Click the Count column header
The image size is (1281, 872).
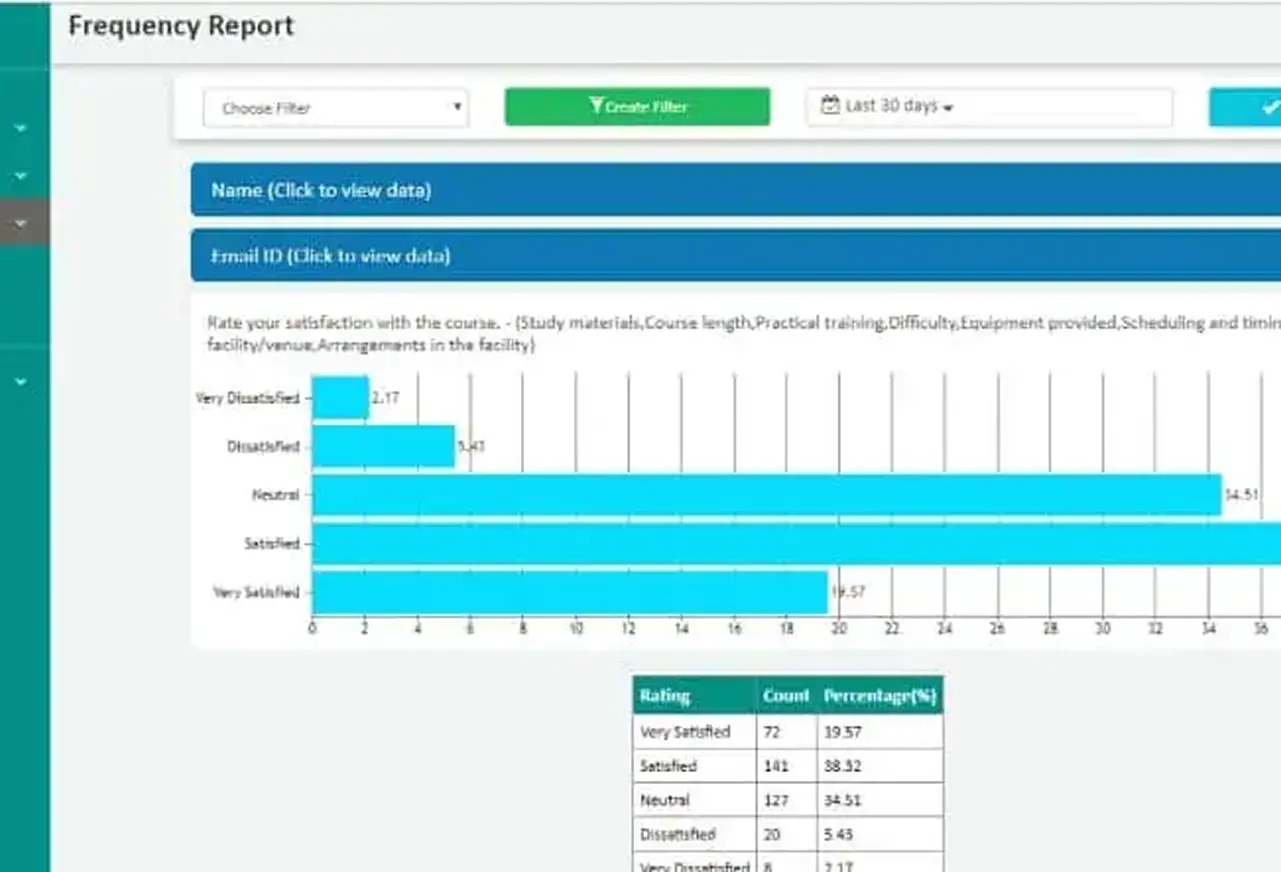(786, 696)
